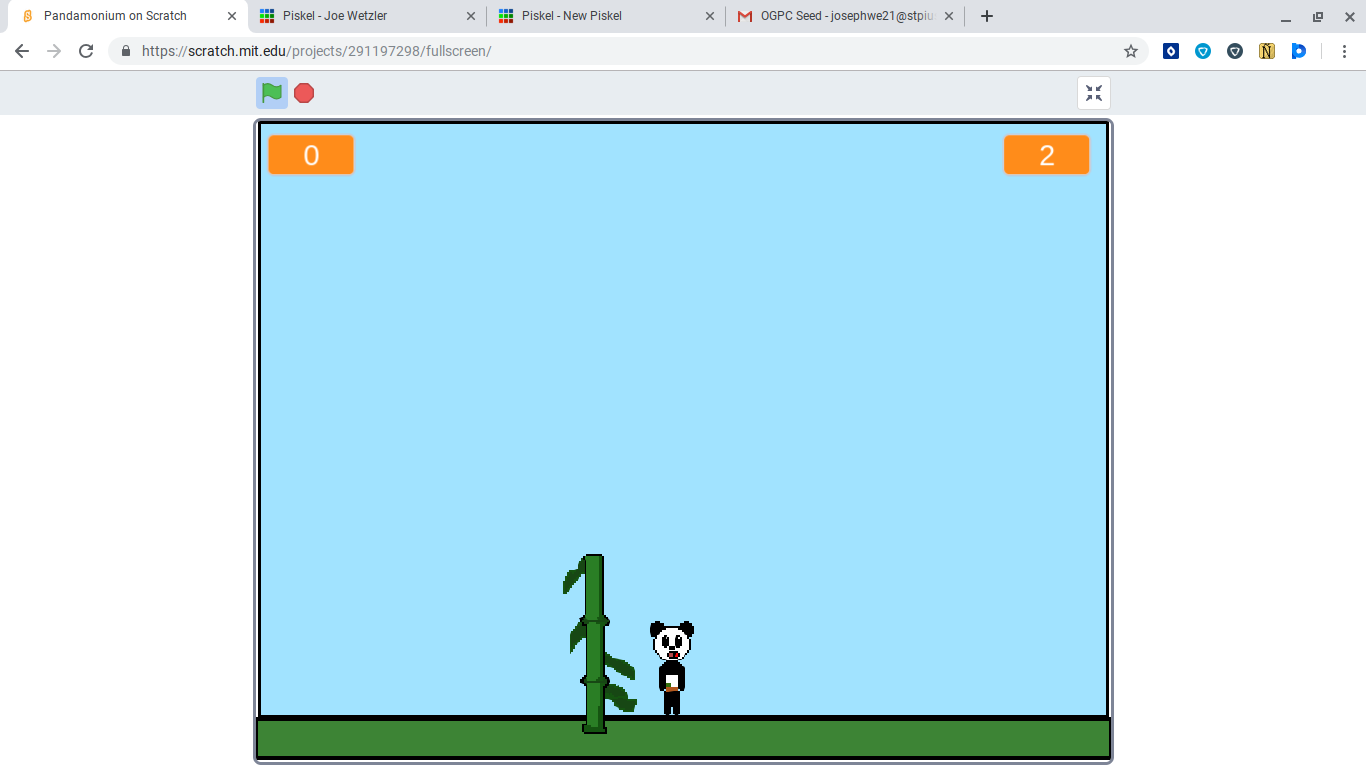The width and height of the screenshot is (1366, 768).
Task: Click the yellow N extension icon
Action: pos(1267,51)
